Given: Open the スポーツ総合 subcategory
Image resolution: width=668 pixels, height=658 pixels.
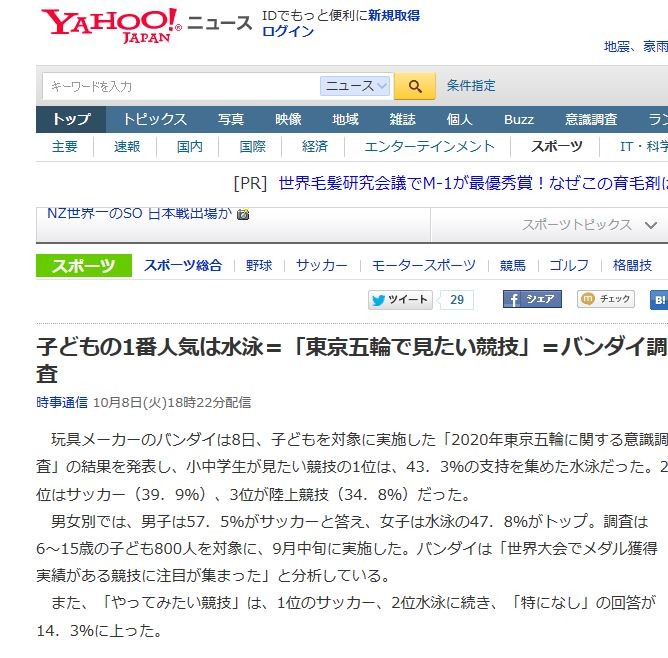Looking at the screenshot, I should point(183,266).
